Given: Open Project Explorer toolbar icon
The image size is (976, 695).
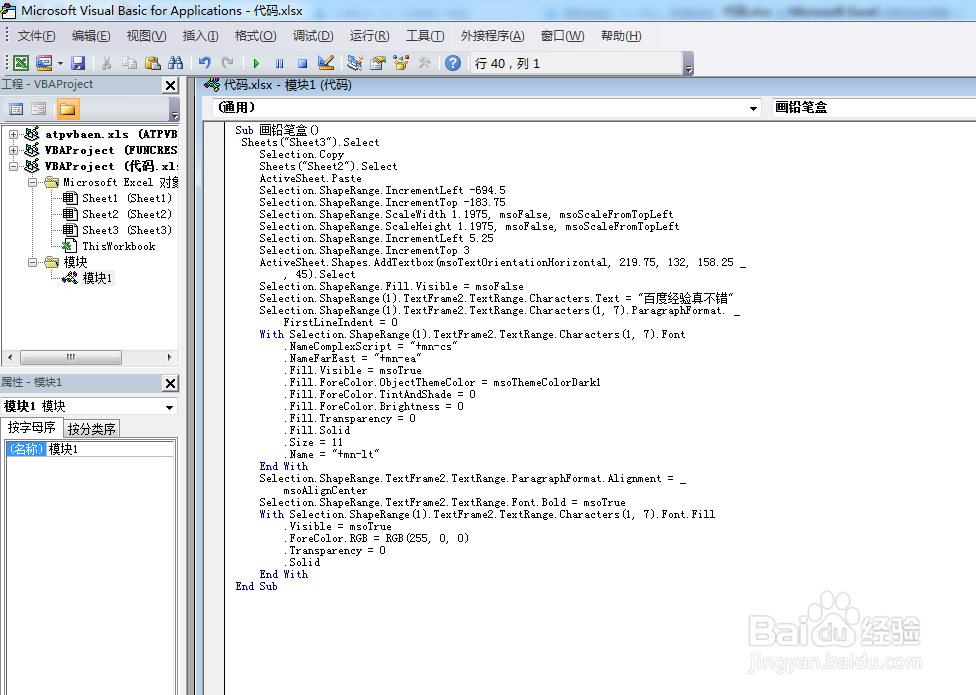Looking at the screenshot, I should (355, 63).
